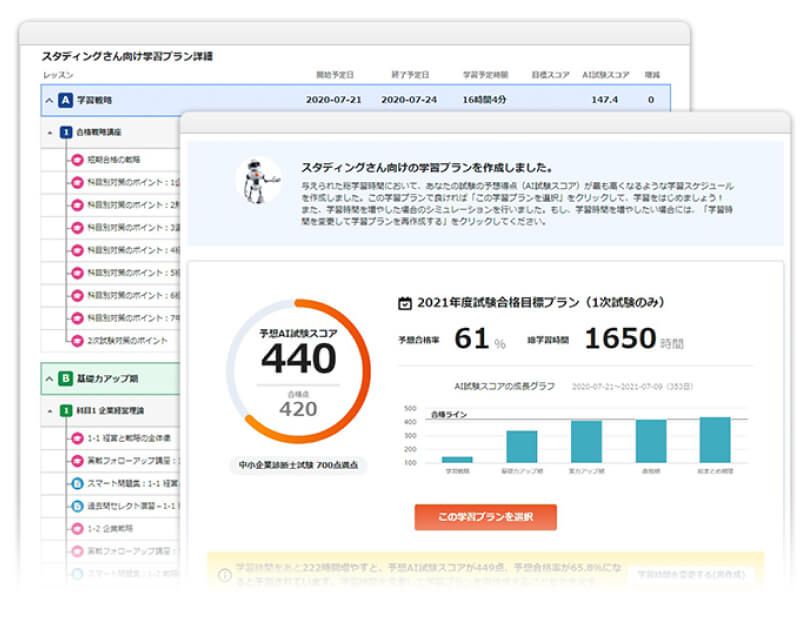Click the calendar icon beside 2021年度試験合格目標プラン
The height and width of the screenshot is (623, 806).
[405, 302]
